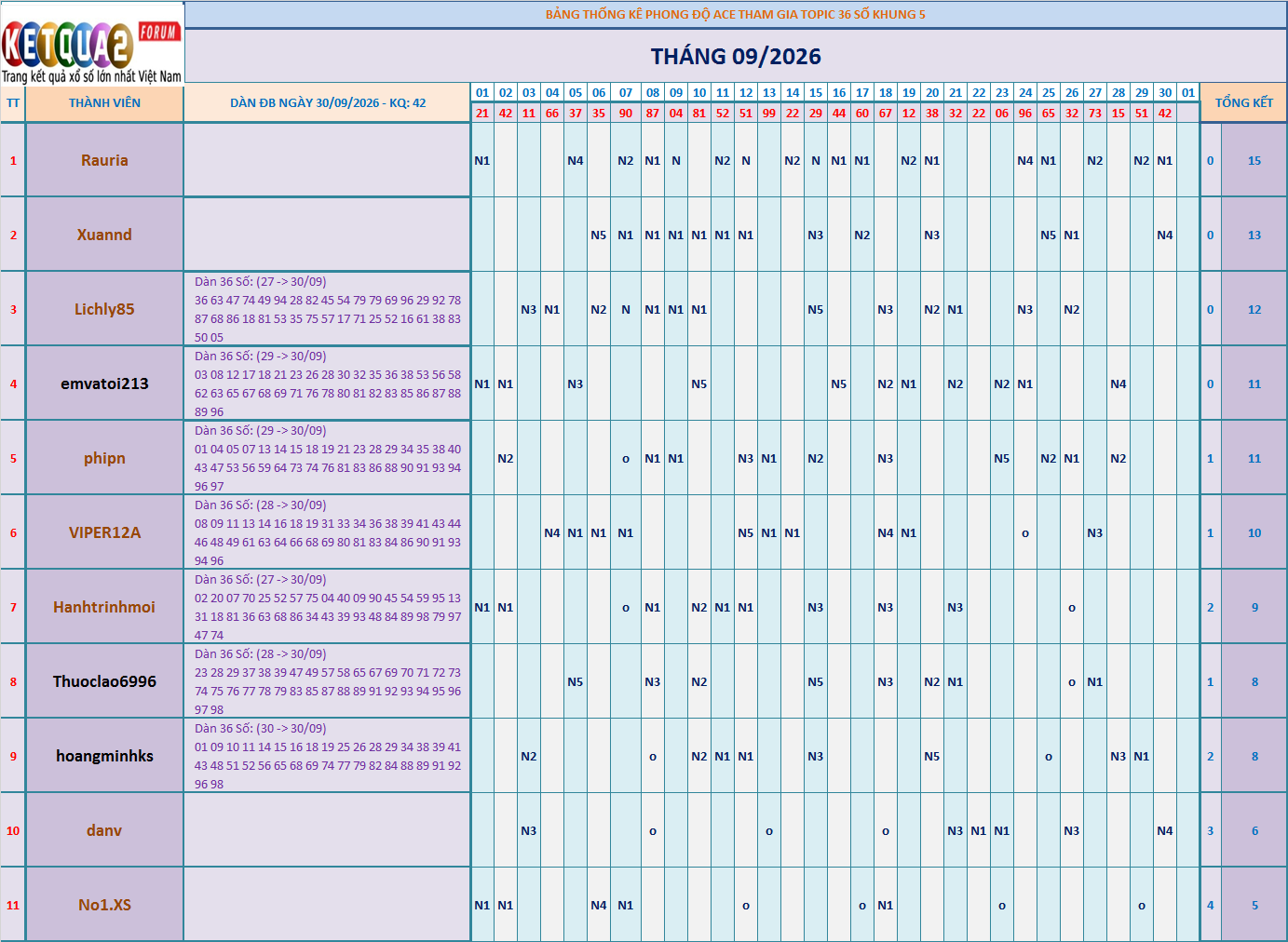Click the DÀN ĐB NGÀY 30/09/2026 header

(328, 103)
